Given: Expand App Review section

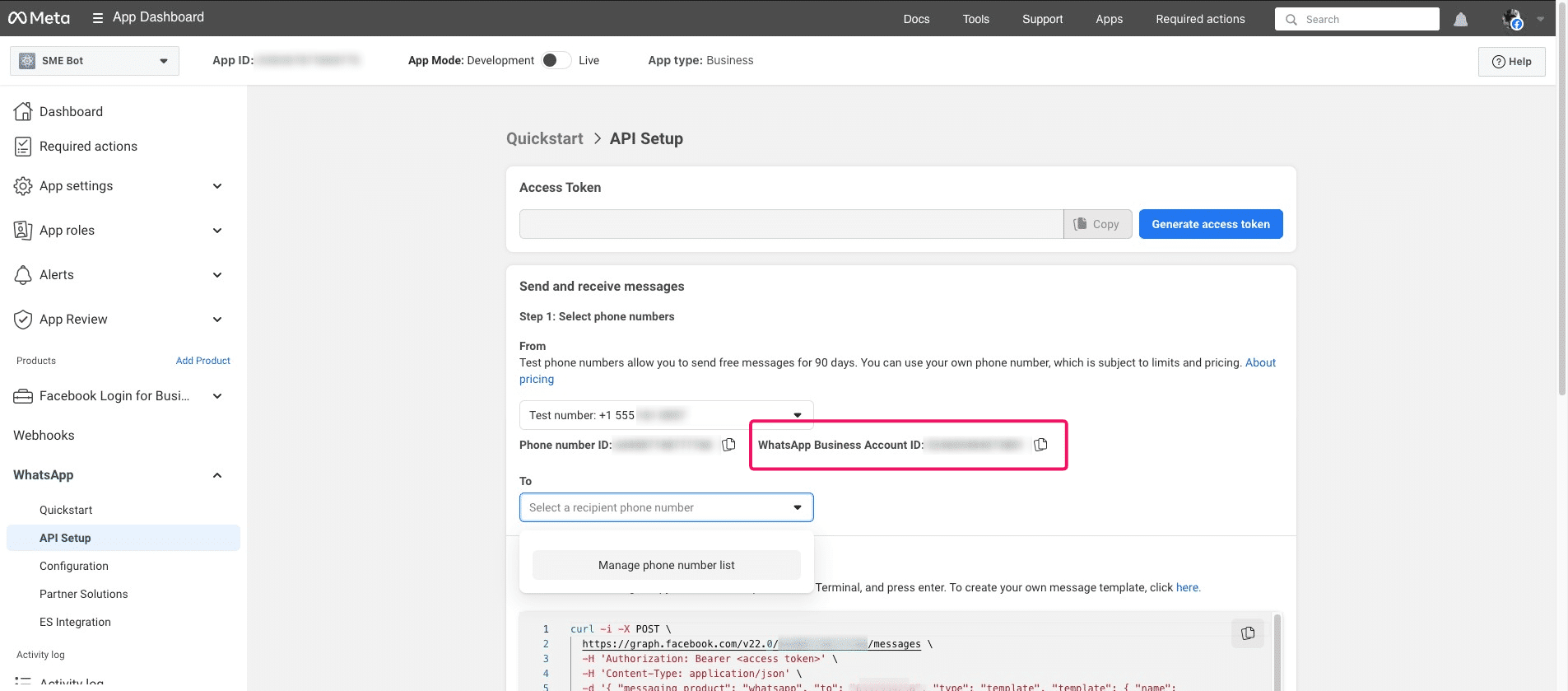Looking at the screenshot, I should tap(217, 320).
